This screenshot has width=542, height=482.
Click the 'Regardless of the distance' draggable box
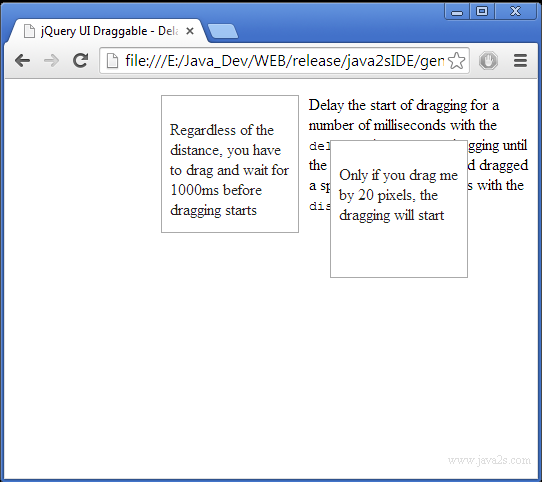(x=230, y=164)
